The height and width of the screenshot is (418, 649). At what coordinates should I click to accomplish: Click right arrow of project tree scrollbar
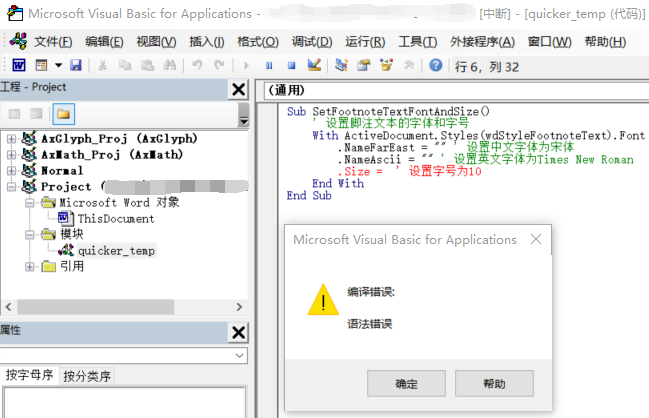pyautogui.click(x=239, y=307)
